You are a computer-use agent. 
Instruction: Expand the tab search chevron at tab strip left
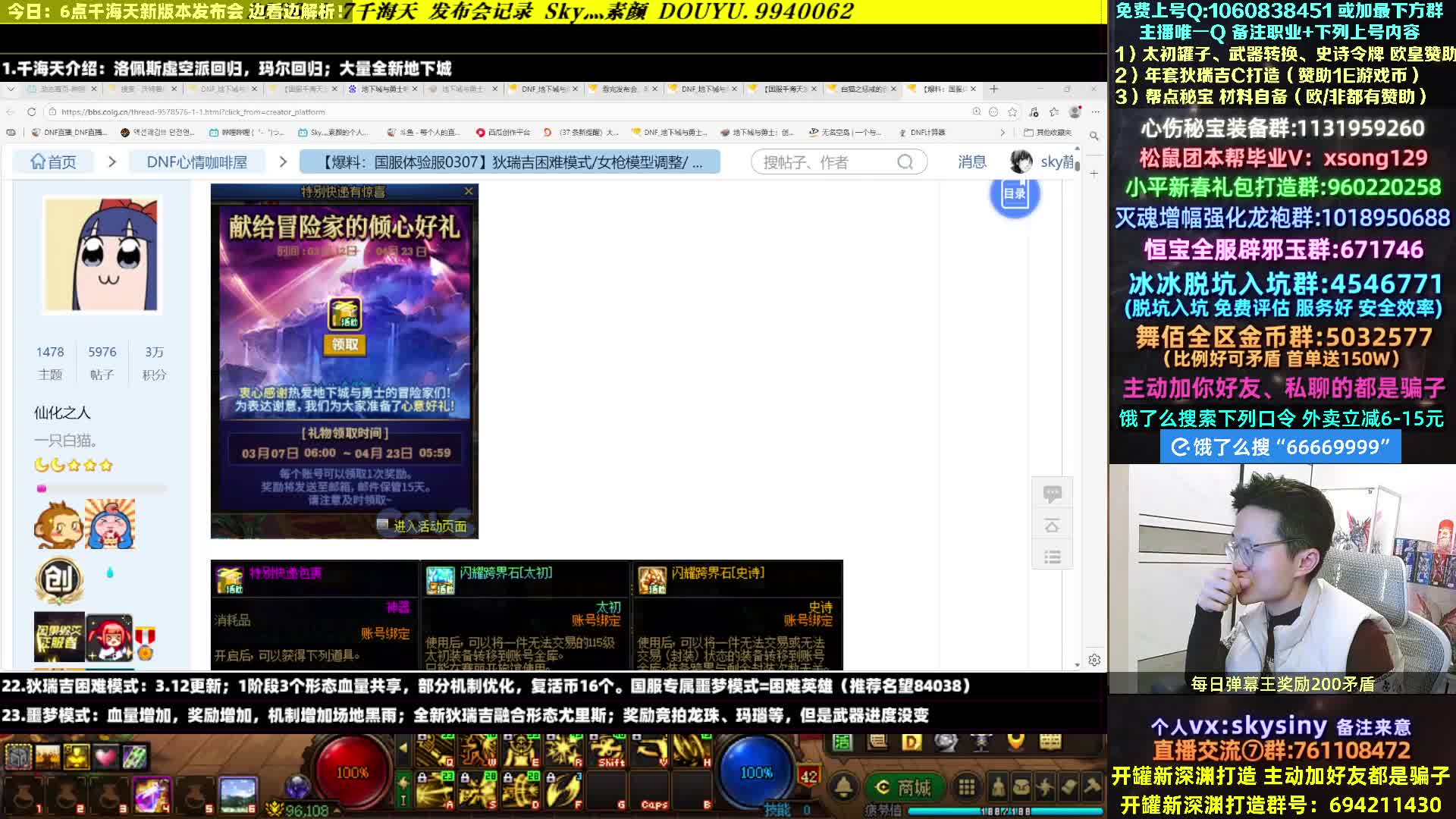(11, 89)
